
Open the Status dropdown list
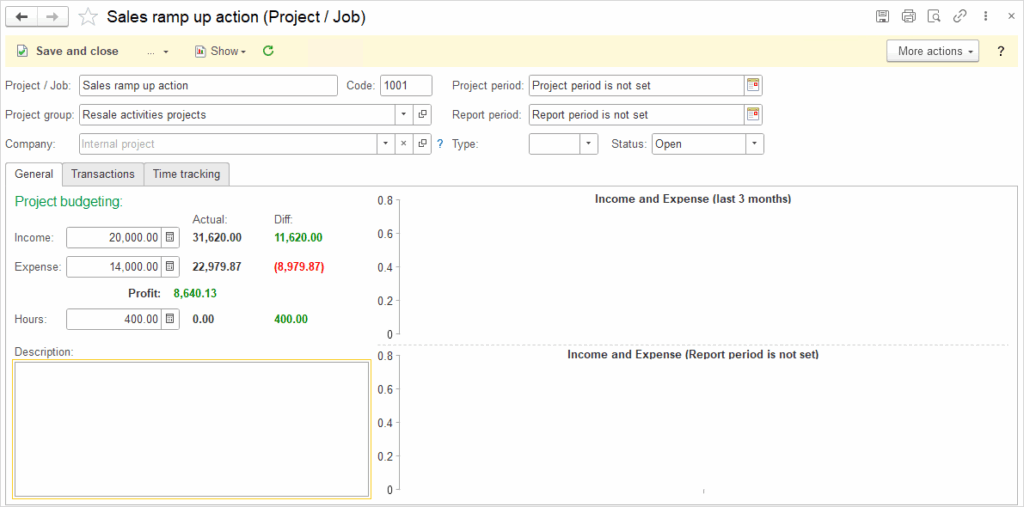(x=755, y=144)
